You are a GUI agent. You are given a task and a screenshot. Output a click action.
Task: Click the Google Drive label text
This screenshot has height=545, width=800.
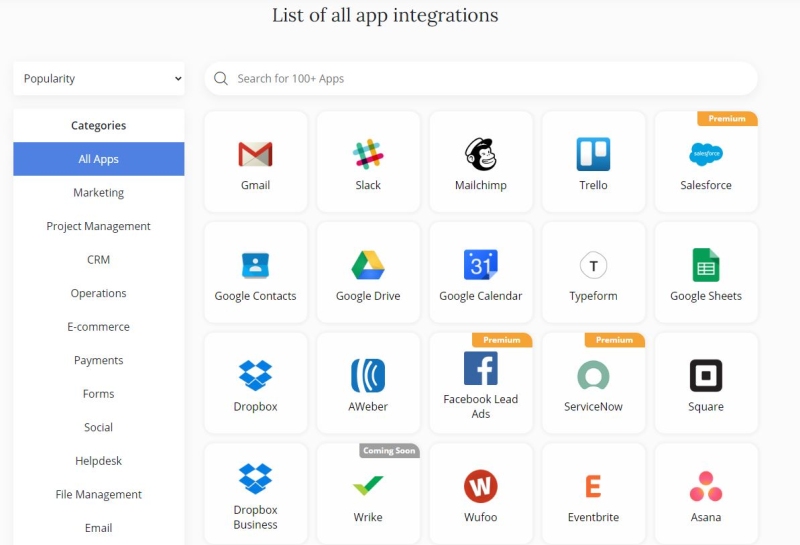(x=368, y=296)
